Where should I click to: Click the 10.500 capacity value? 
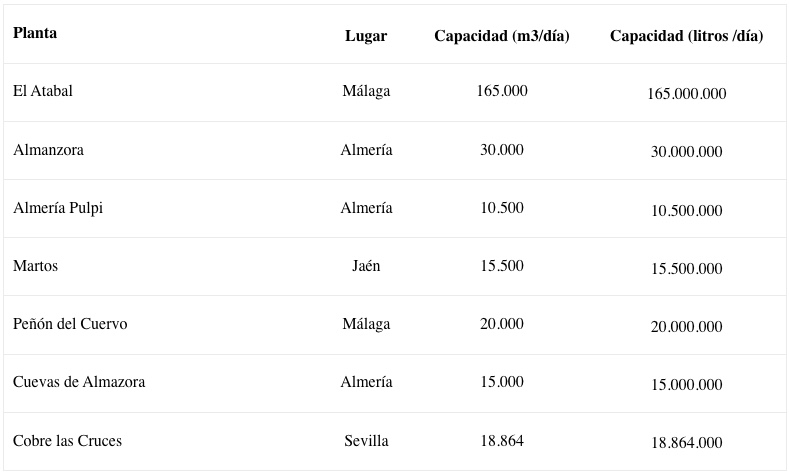502,208
